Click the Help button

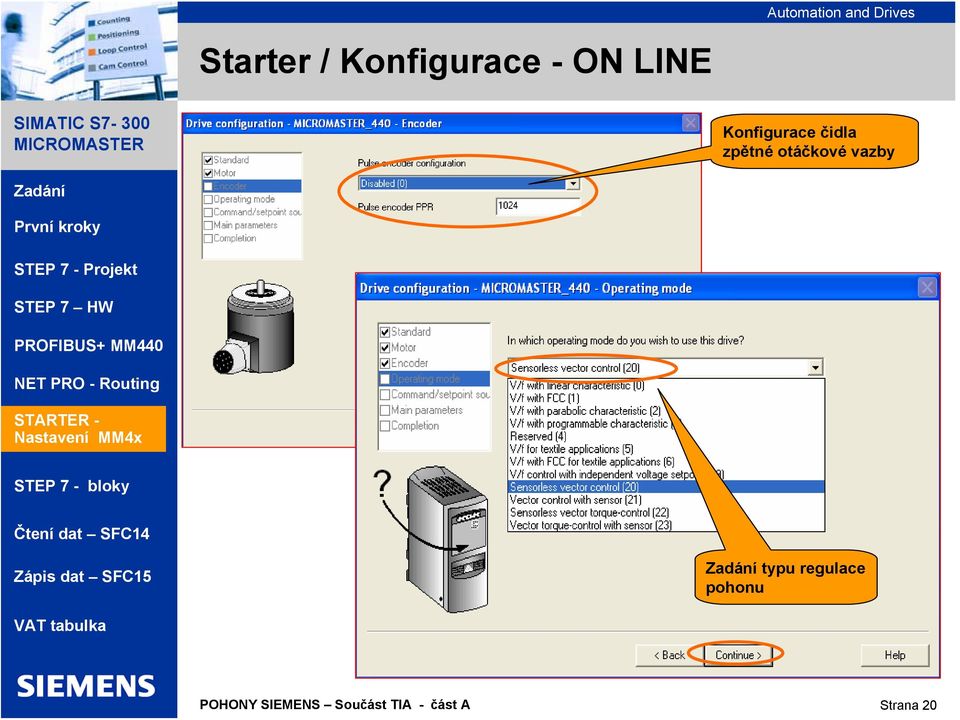[894, 655]
